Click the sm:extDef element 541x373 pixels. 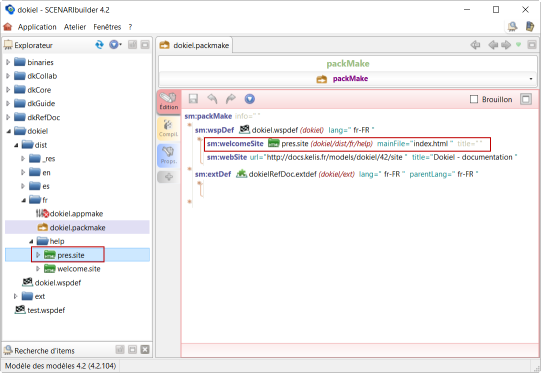click(213, 174)
